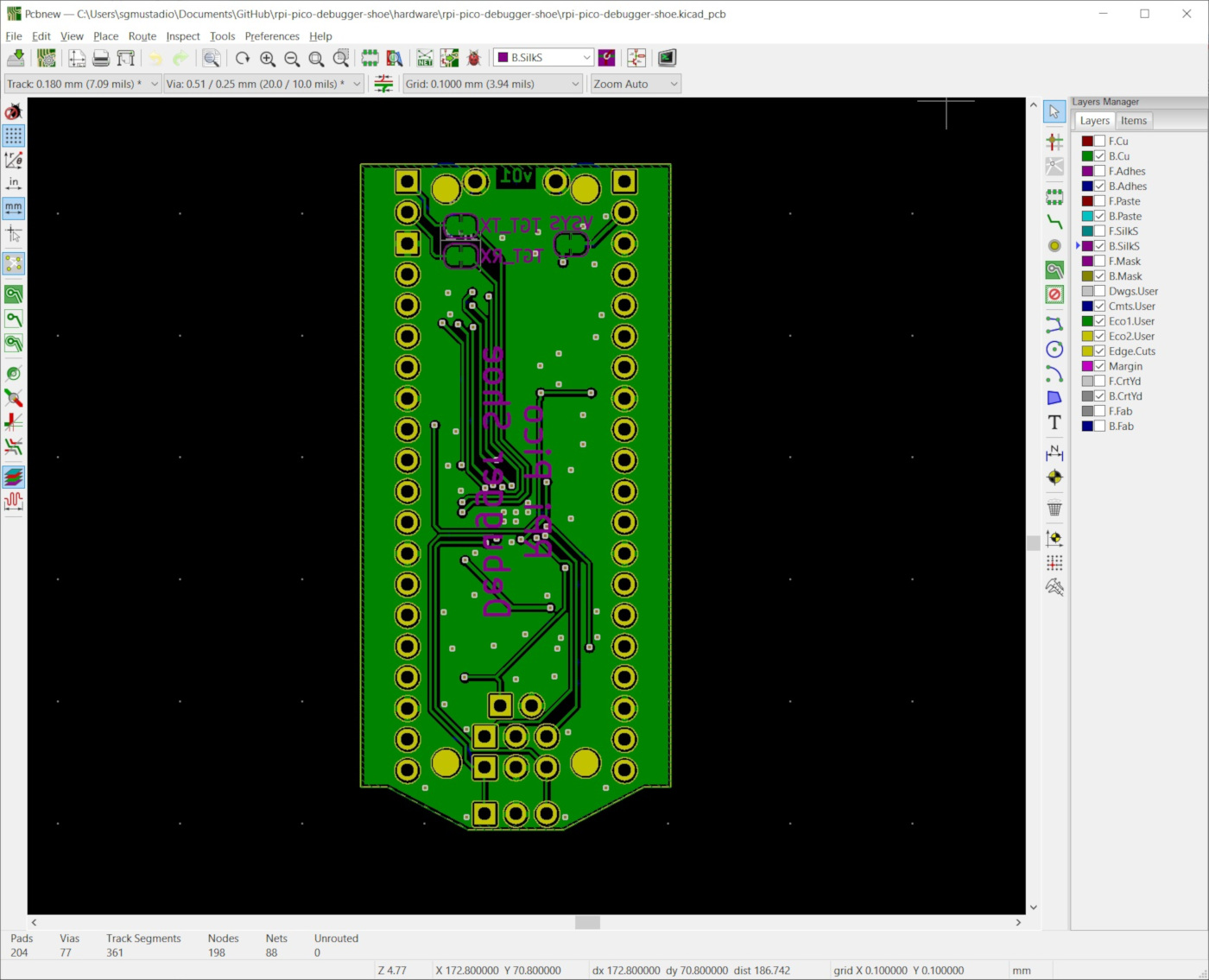Check the Dwgs.User layer checkbox
Screen dimensions: 1209x980
[1100, 291]
